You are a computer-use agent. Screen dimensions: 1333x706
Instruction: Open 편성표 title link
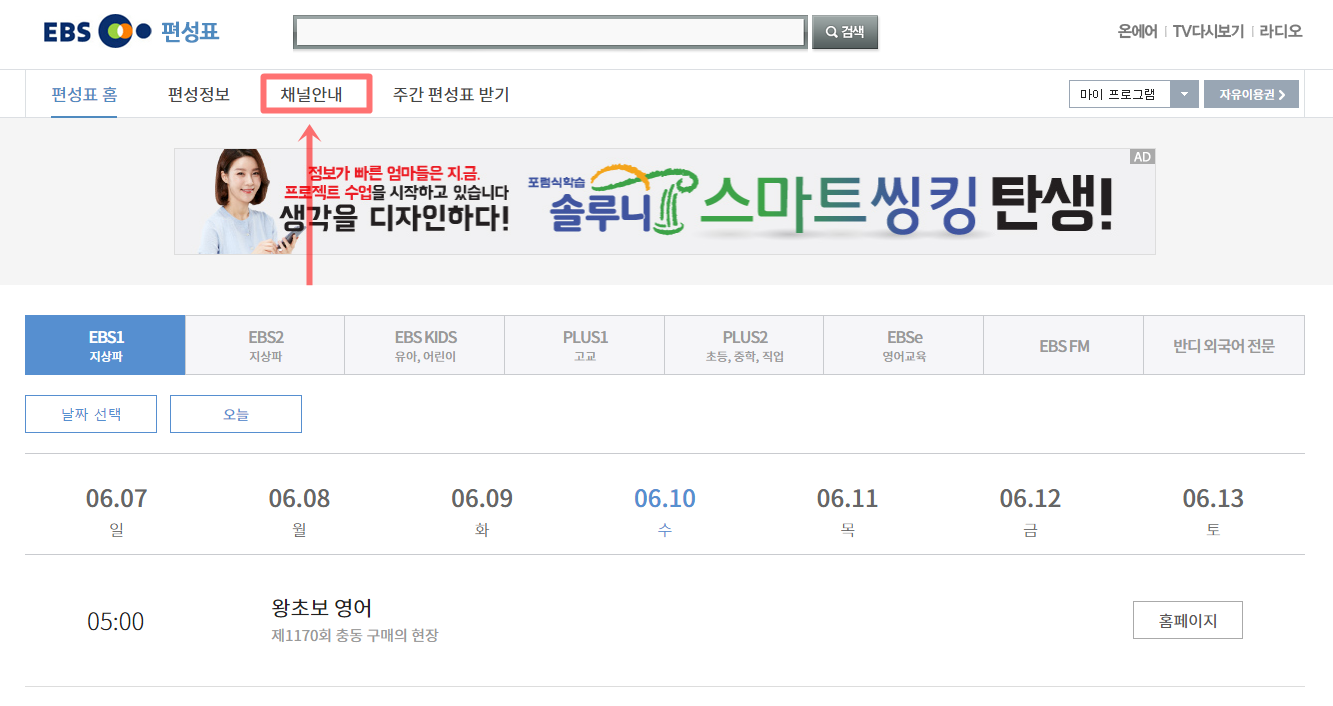click(190, 32)
